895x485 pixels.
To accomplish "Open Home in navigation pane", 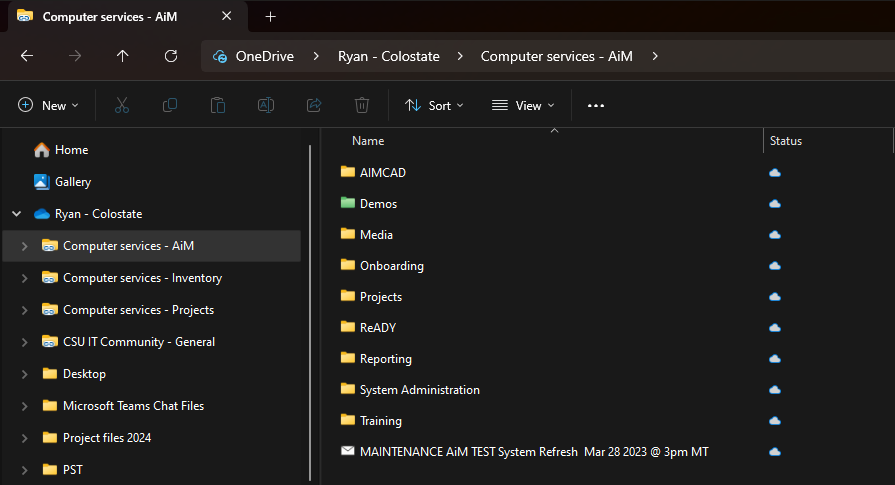I will 71,150.
